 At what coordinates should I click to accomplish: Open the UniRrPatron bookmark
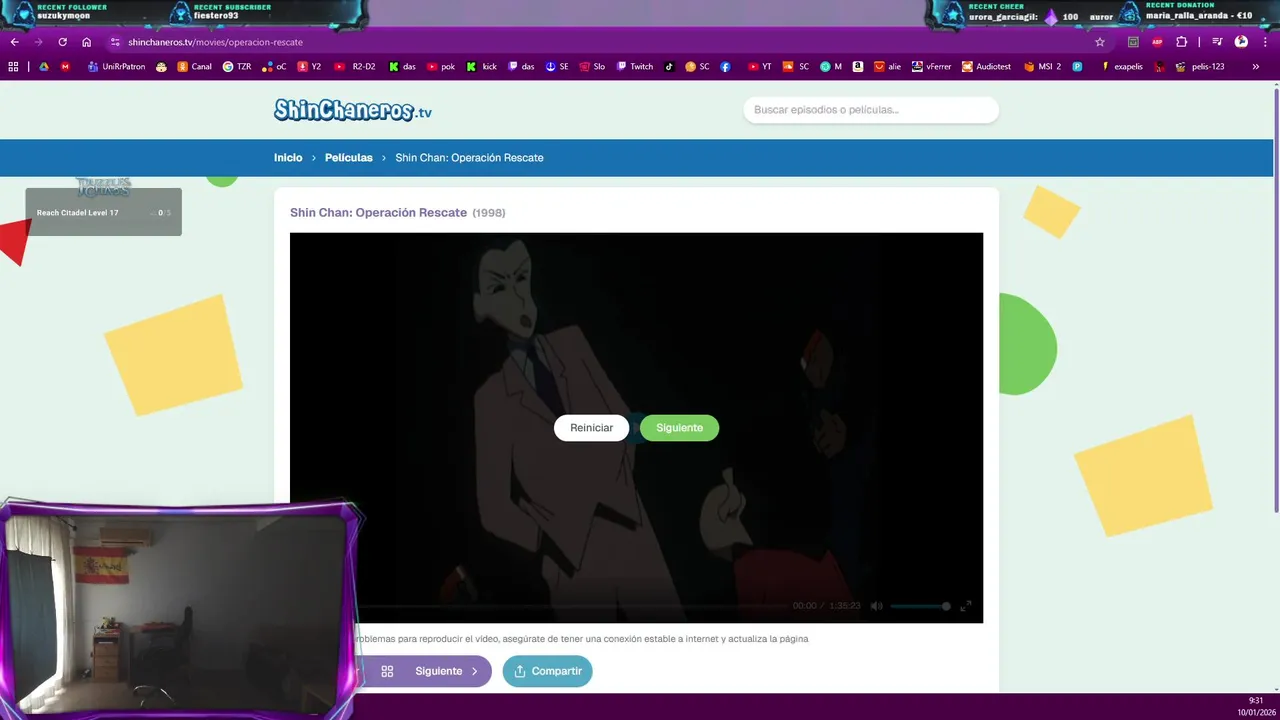click(x=116, y=67)
